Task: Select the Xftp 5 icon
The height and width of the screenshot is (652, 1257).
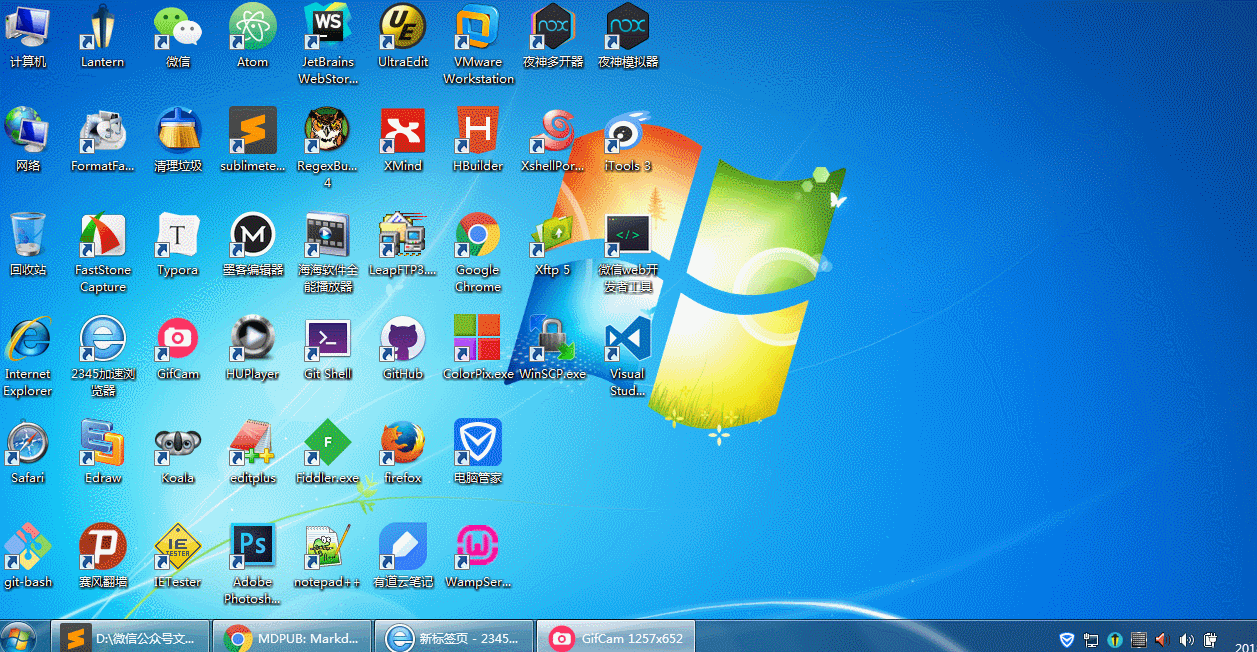Action: (x=553, y=244)
